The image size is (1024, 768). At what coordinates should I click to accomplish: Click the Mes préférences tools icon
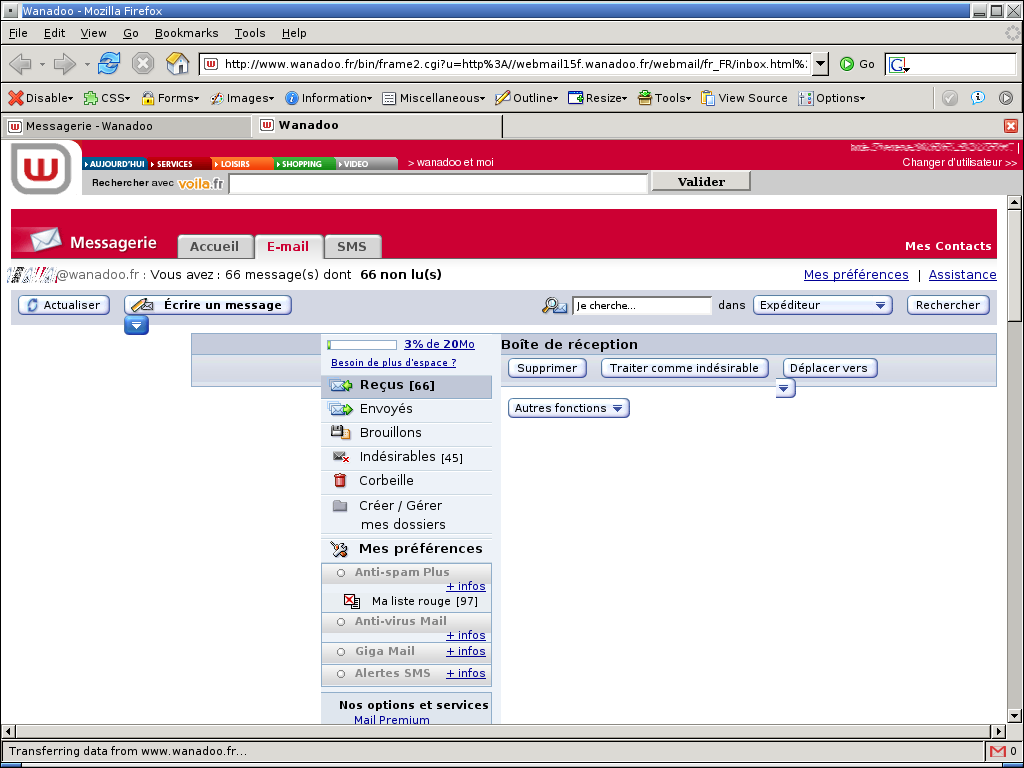click(x=339, y=549)
